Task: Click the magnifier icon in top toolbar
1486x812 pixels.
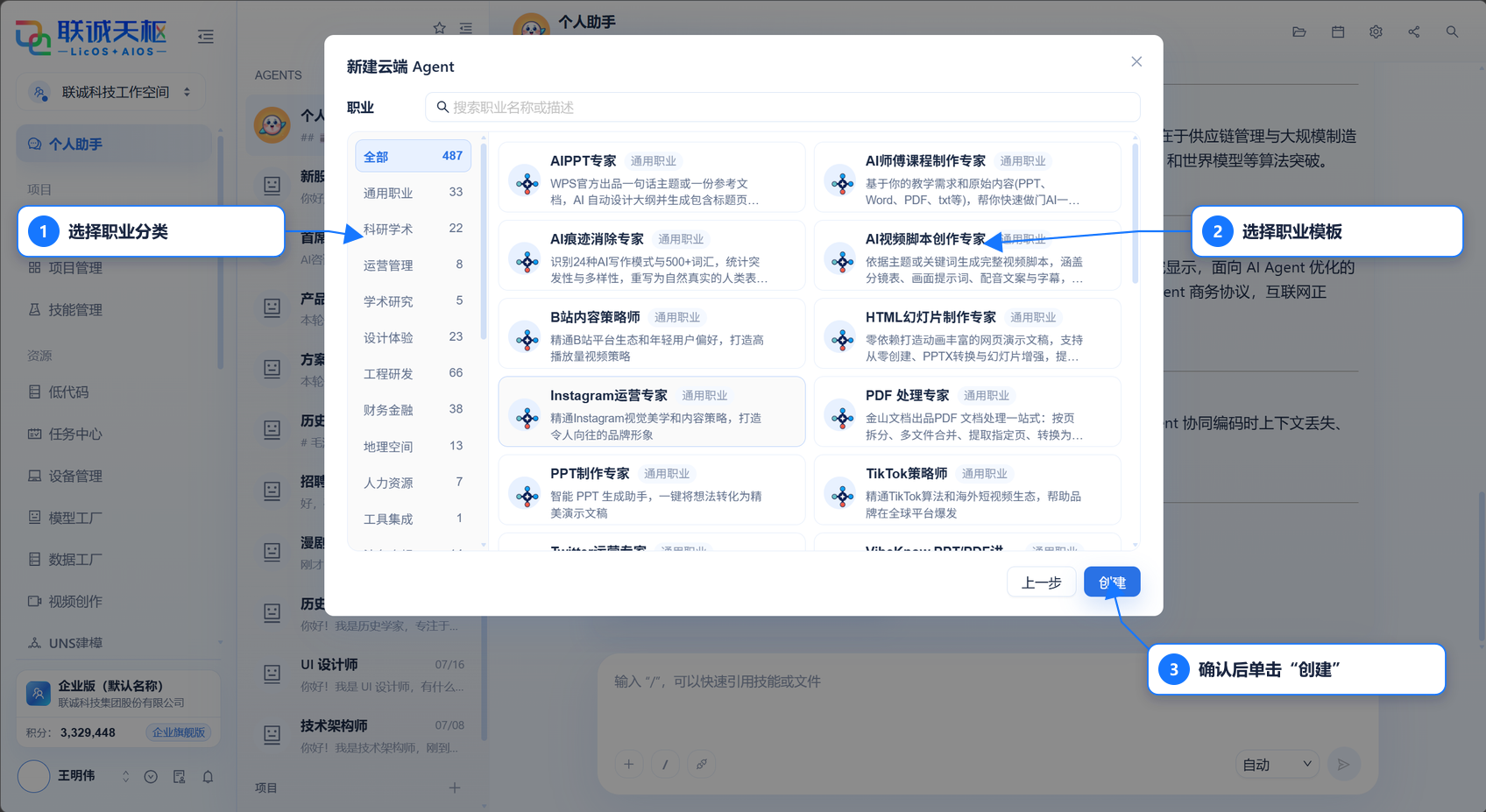Action: coord(1452,32)
